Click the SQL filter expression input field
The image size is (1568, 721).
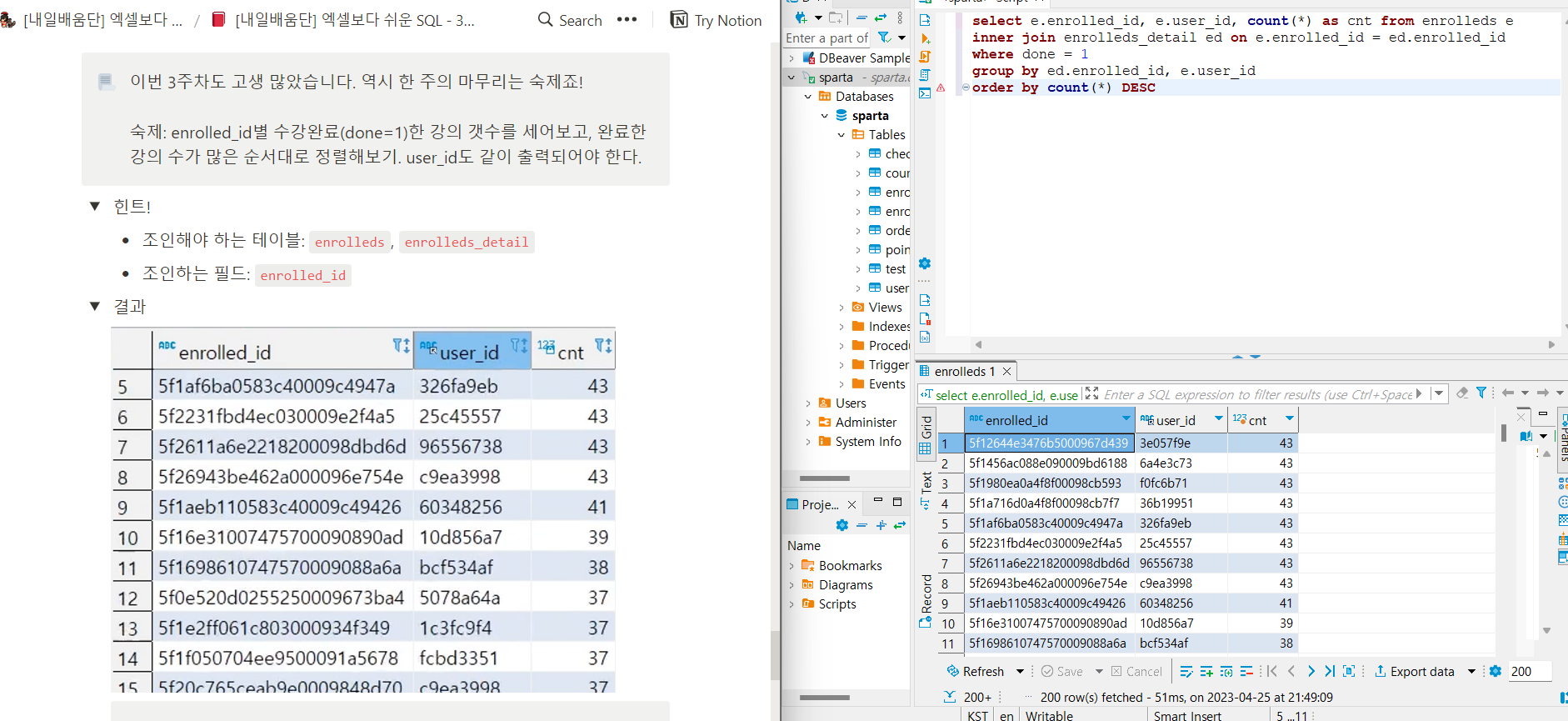point(1258,394)
